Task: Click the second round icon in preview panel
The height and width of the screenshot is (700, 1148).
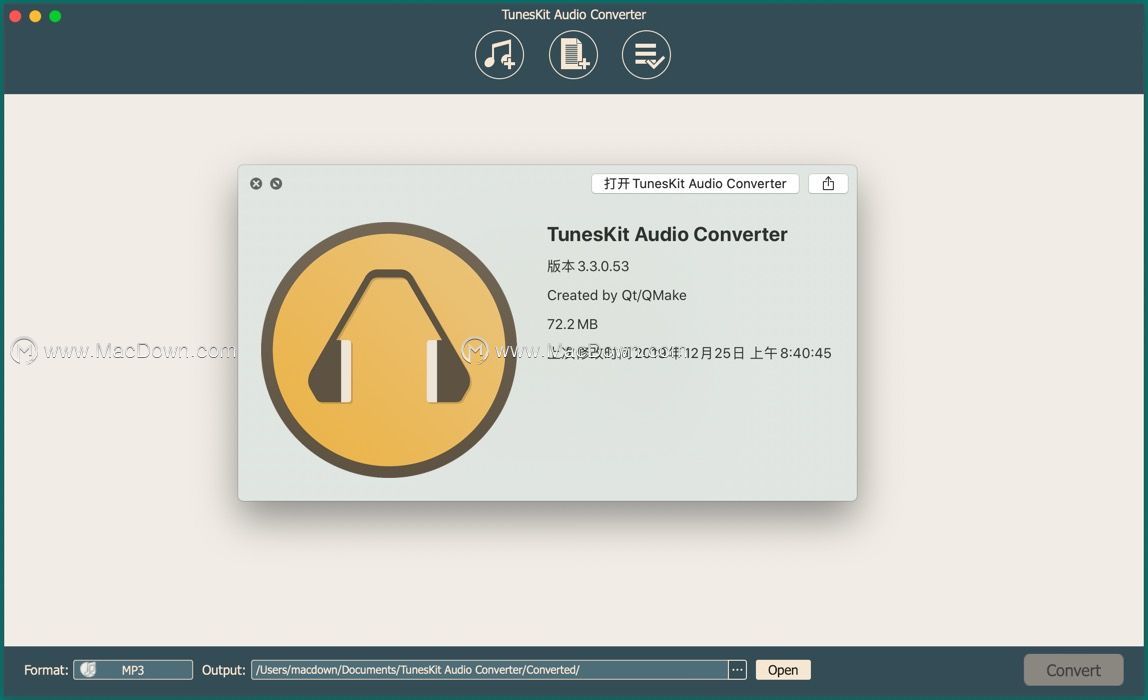Action: tap(276, 184)
